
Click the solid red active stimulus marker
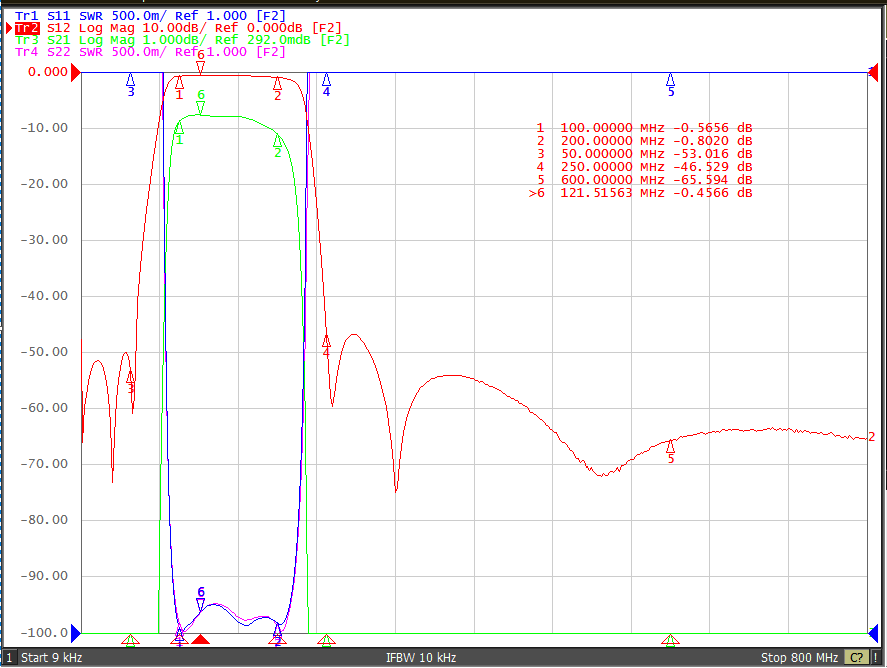click(x=200, y=639)
